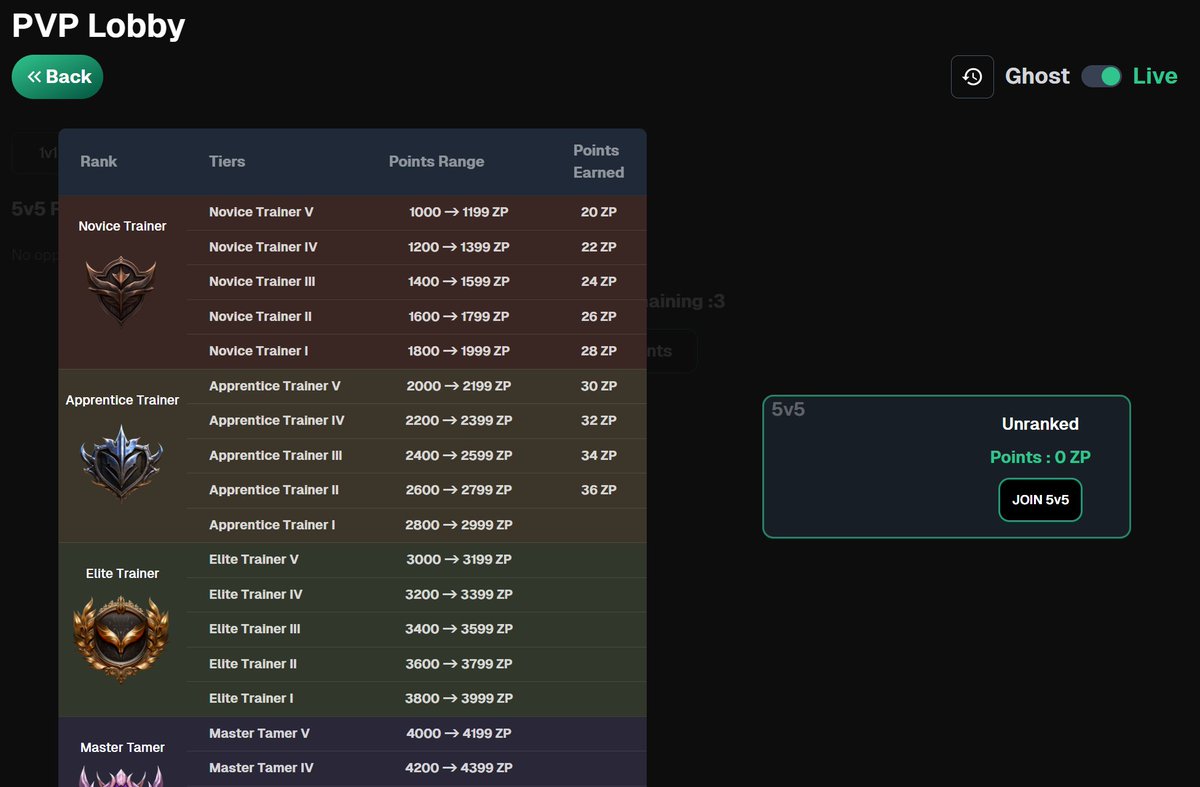Click the '2000 → 2199 ZP' points range
Image resolution: width=1200 pixels, height=787 pixels.
459,386
